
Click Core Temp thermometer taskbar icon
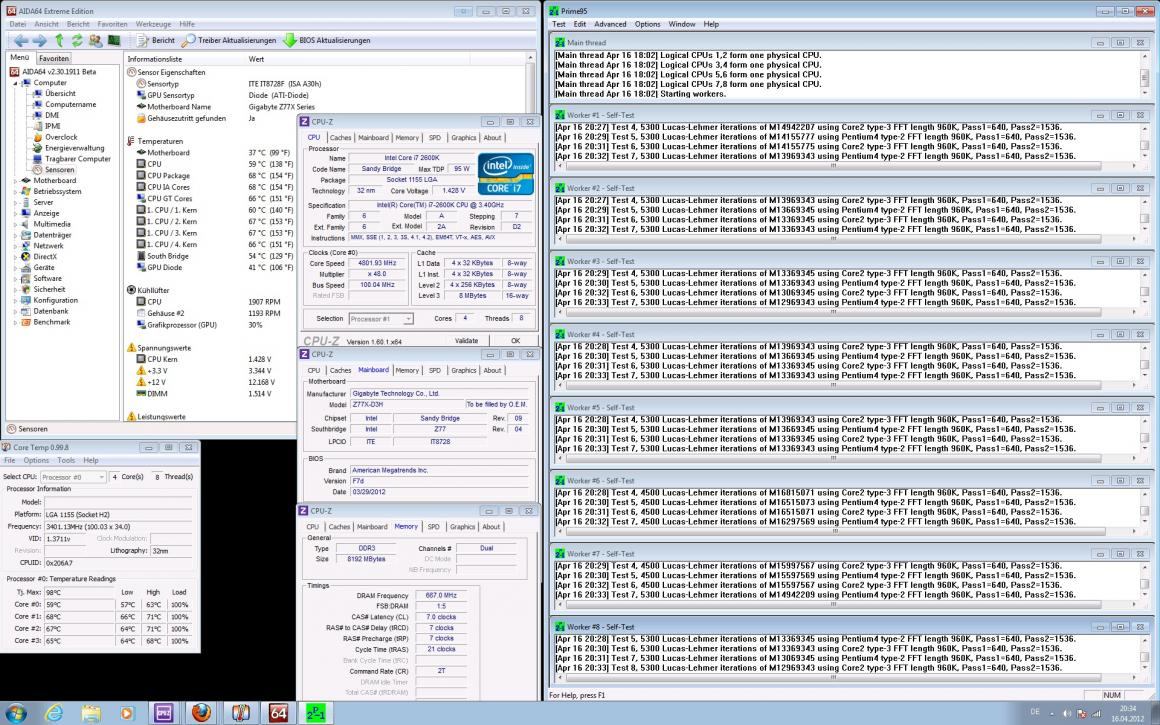pyautogui.click(x=240, y=713)
